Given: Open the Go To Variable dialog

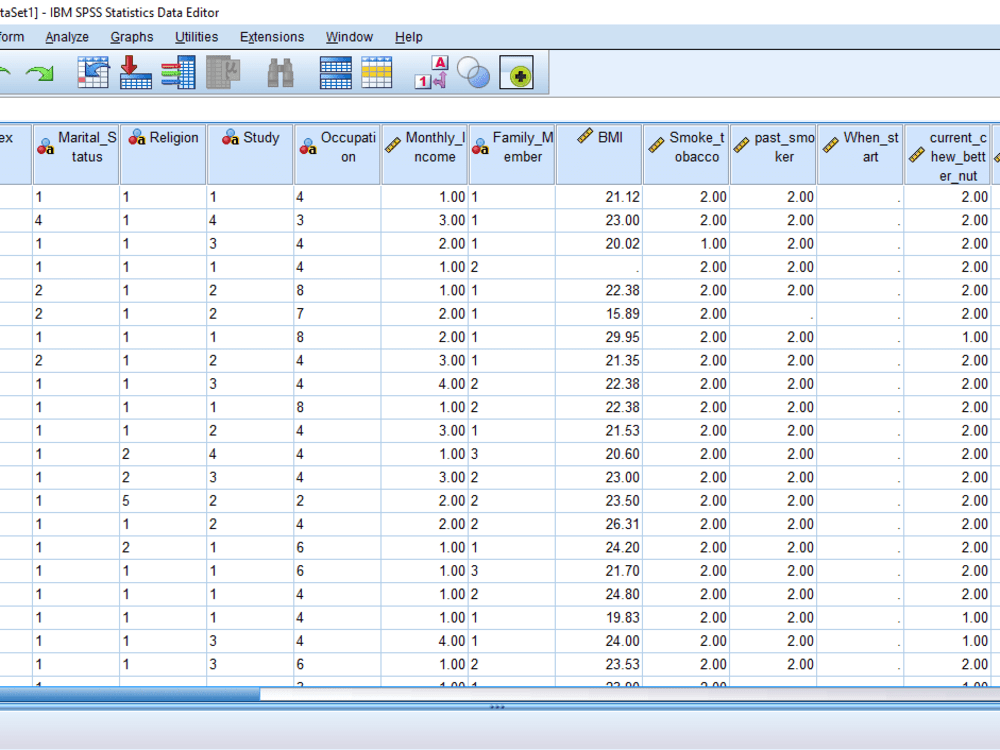Looking at the screenshot, I should [135, 72].
